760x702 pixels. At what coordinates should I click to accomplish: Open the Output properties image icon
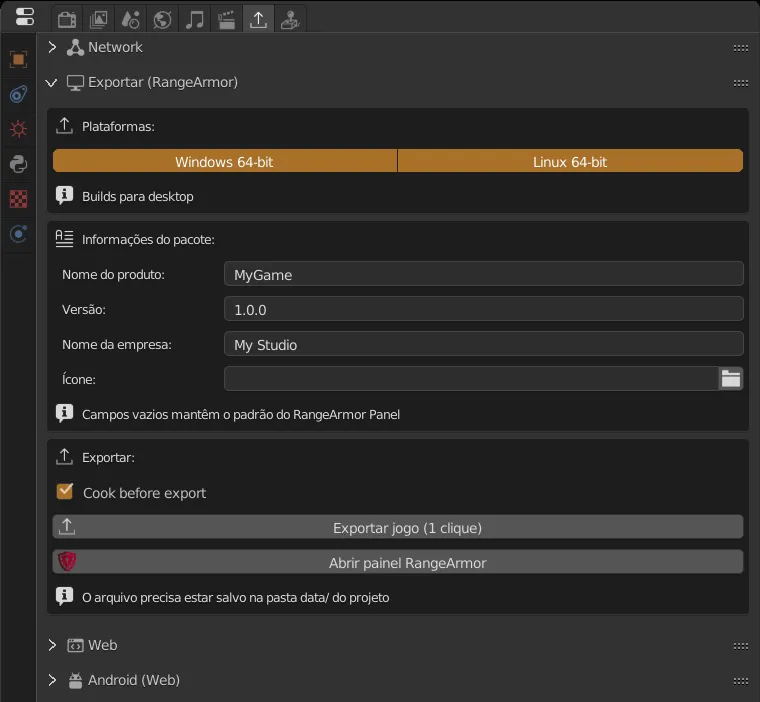pos(98,20)
